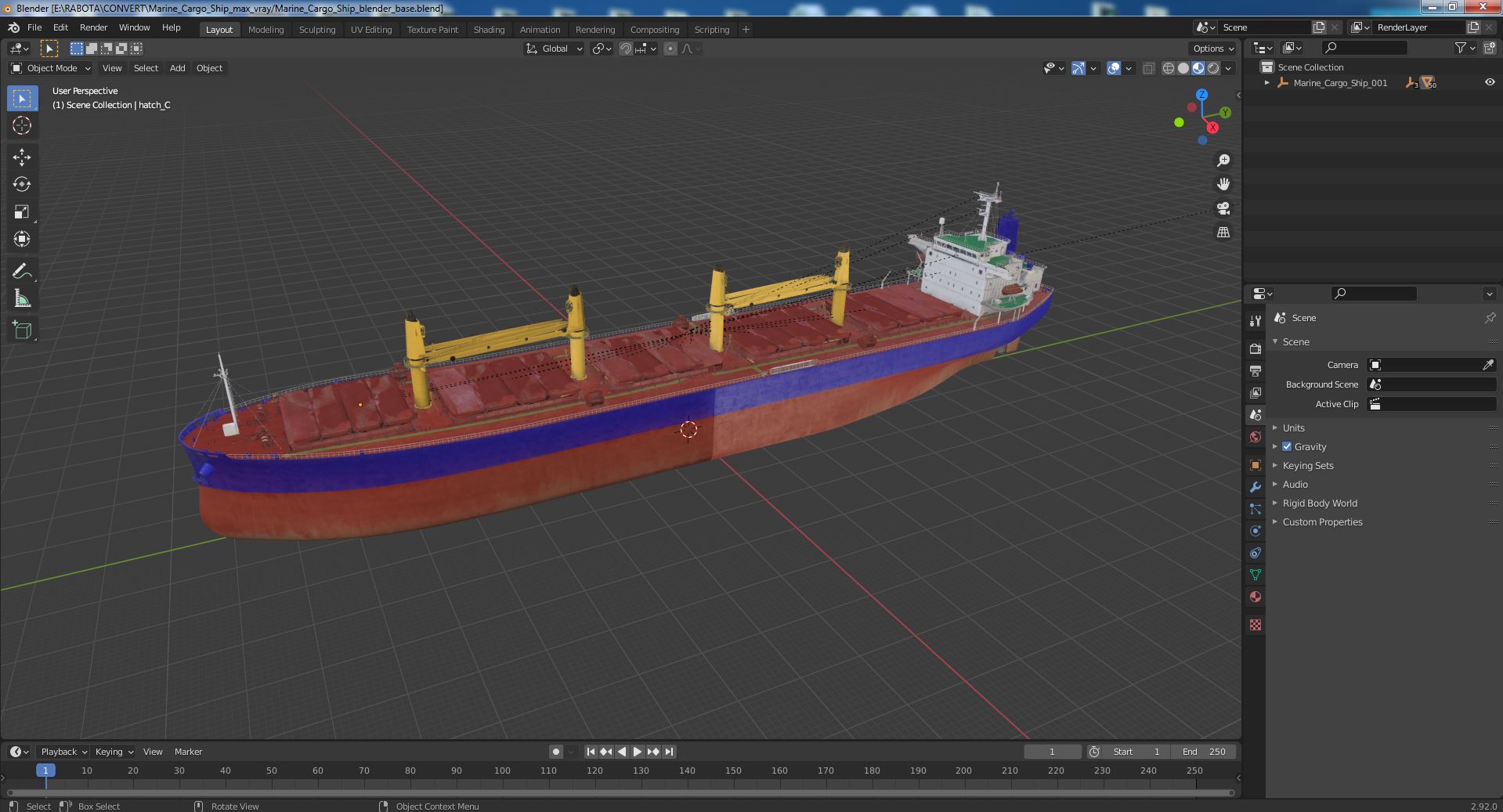Open Global transform orientation dropdown
This screenshot has width=1503, height=812.
[x=555, y=49]
